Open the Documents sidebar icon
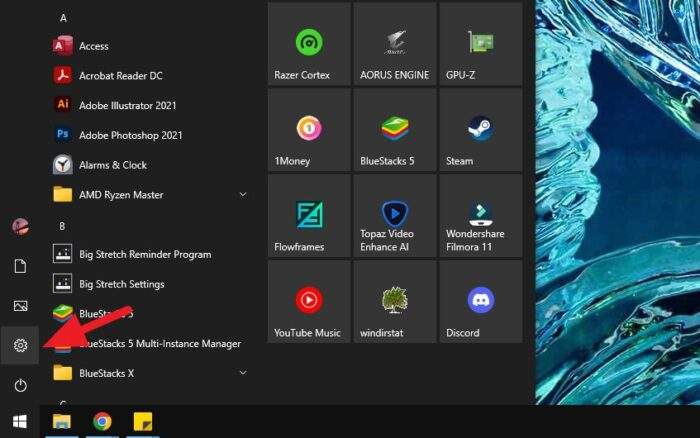700x438 pixels. pos(20,266)
